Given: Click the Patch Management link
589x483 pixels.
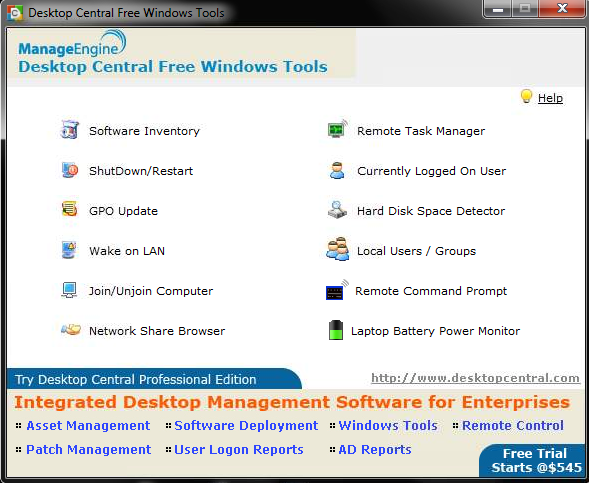Looking at the screenshot, I should point(89,450).
